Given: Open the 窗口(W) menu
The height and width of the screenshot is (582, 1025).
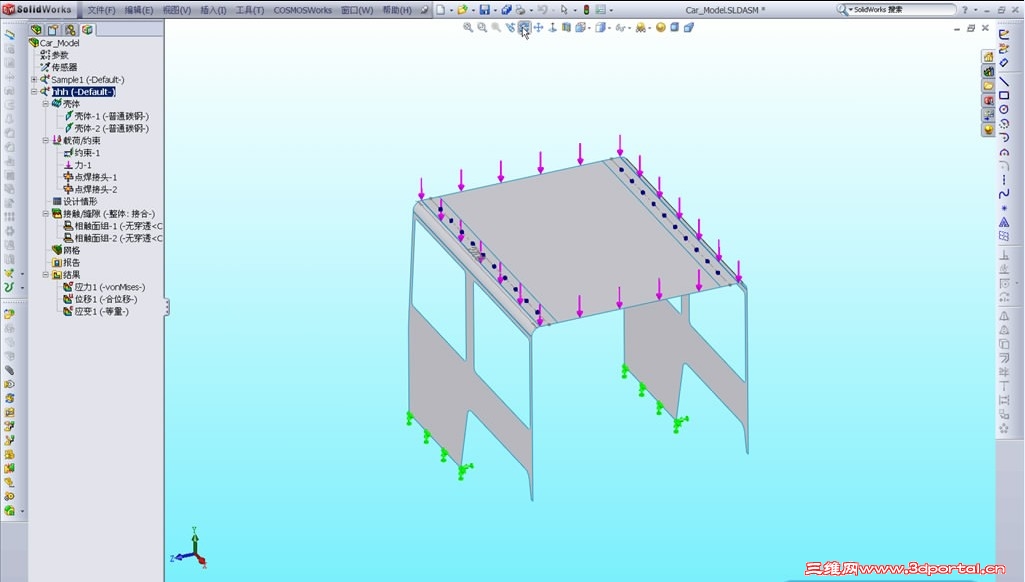Looking at the screenshot, I should coord(357,10).
